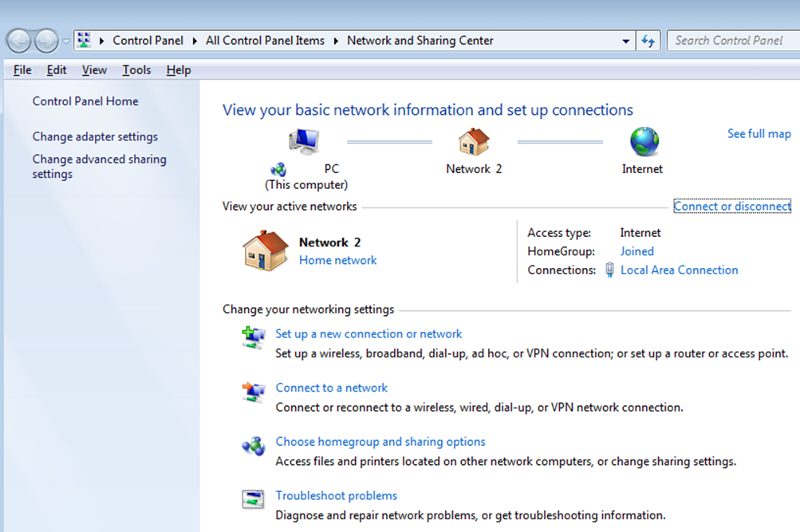
Task: Open the address bar history dropdown
Action: point(626,41)
